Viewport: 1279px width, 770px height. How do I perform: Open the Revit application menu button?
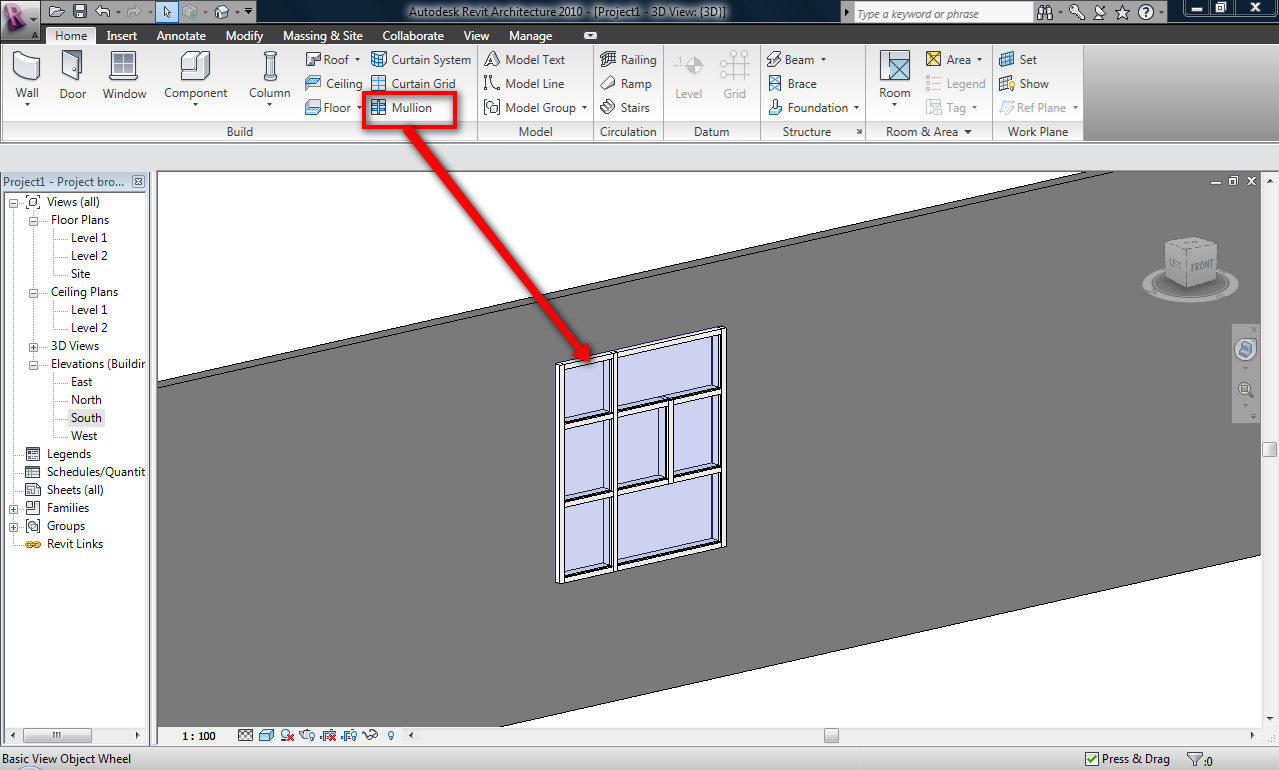coord(21,20)
